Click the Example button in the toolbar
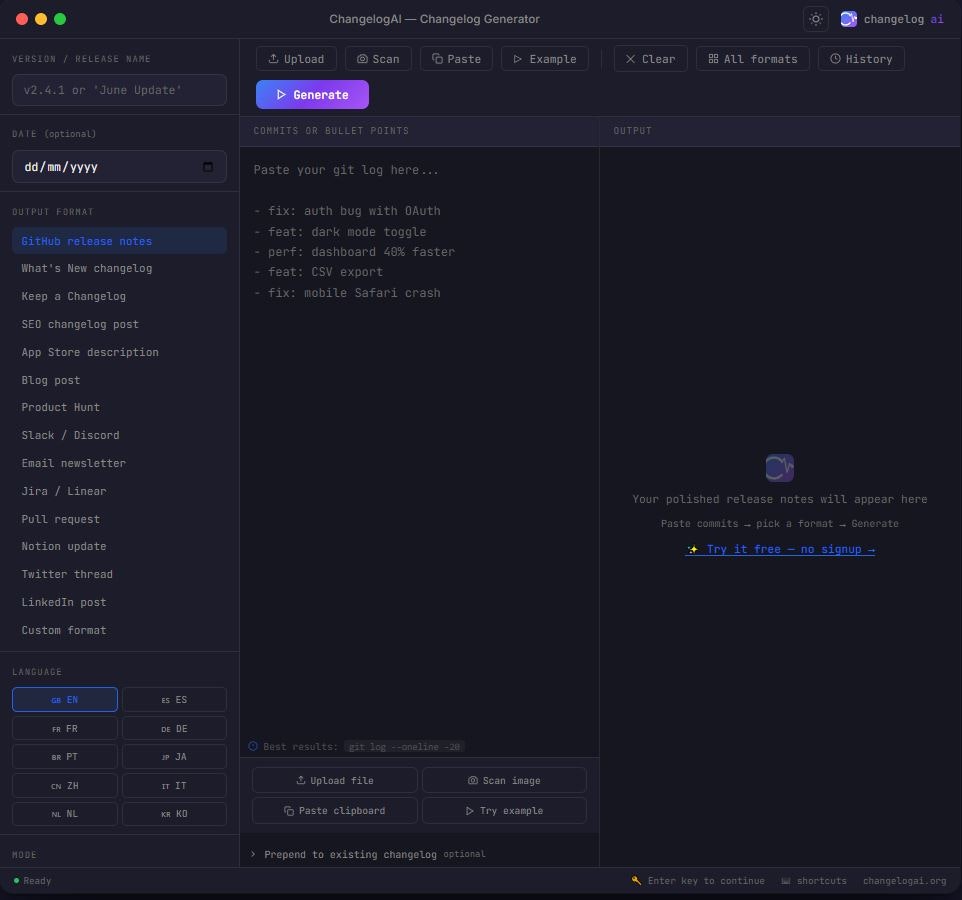This screenshot has width=962, height=900. [545, 59]
